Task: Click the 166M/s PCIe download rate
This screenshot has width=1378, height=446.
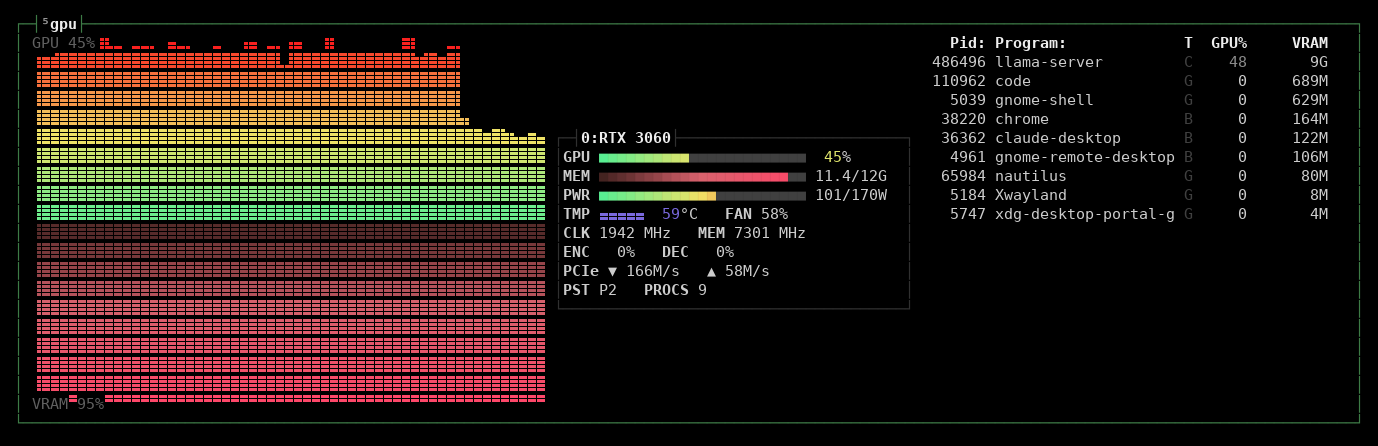Action: pyautogui.click(x=653, y=271)
